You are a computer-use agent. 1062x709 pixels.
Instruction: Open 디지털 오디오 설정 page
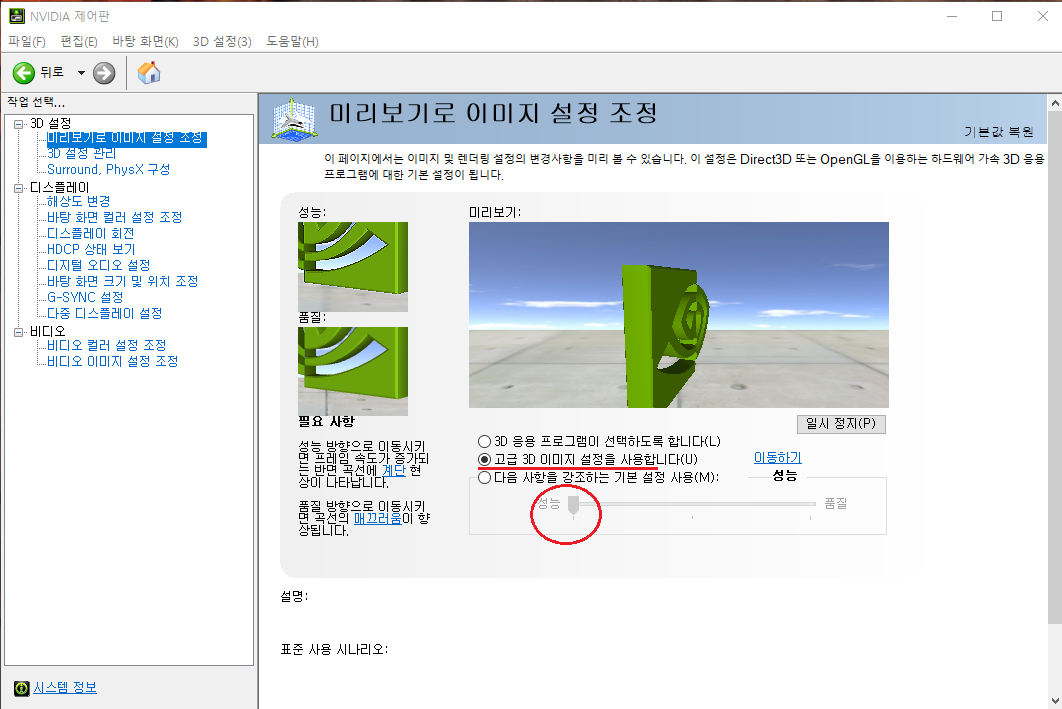[x=98, y=265]
